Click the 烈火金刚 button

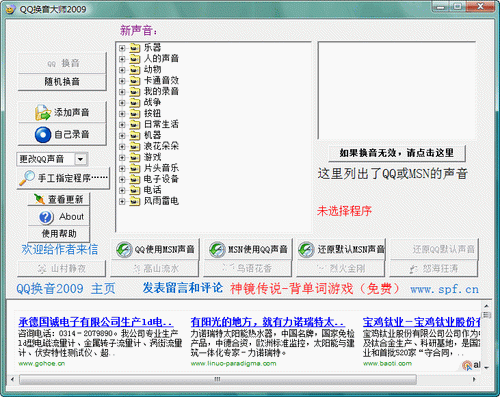coord(341,269)
